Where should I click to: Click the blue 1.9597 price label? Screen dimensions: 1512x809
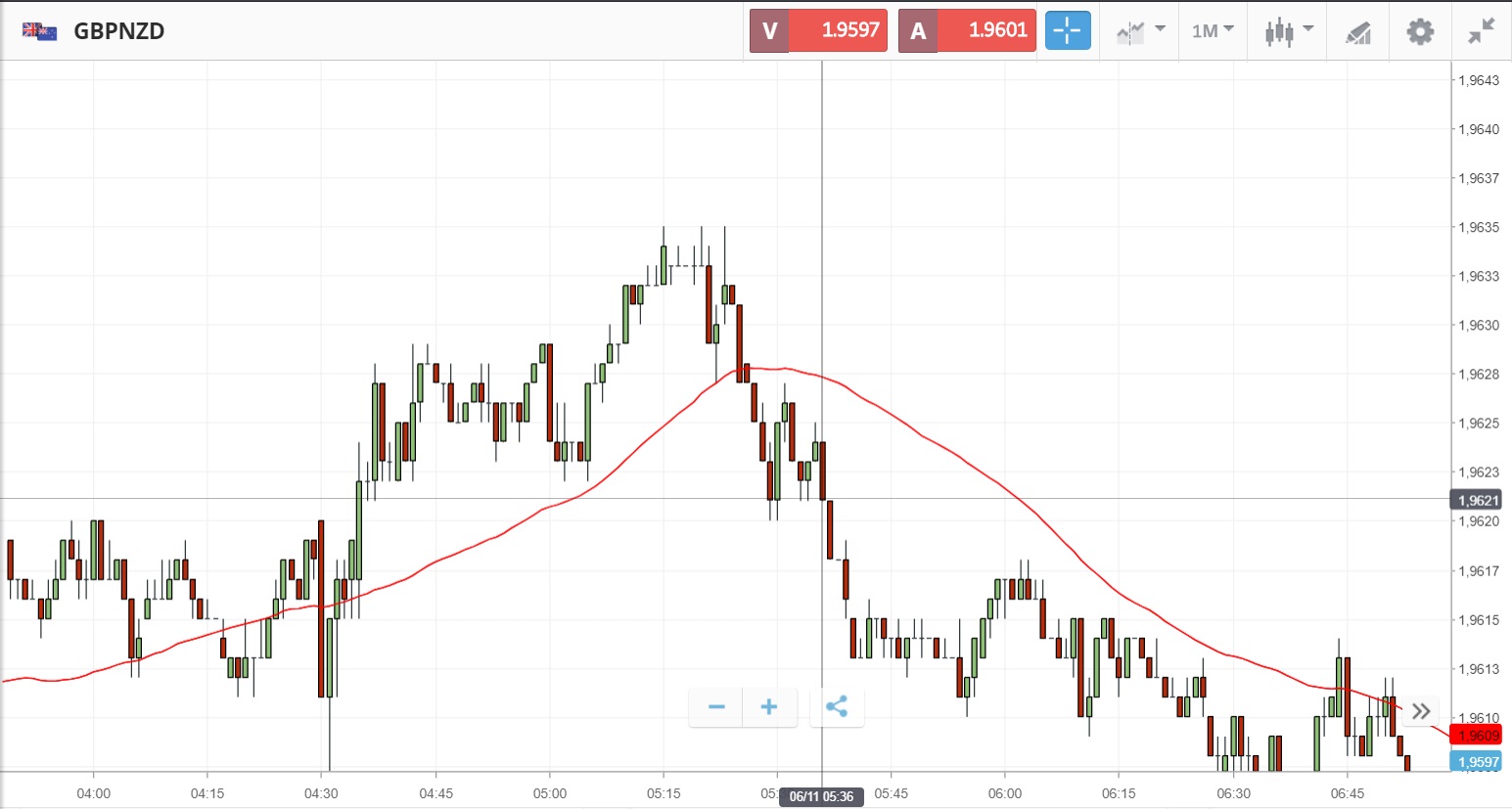(1477, 762)
